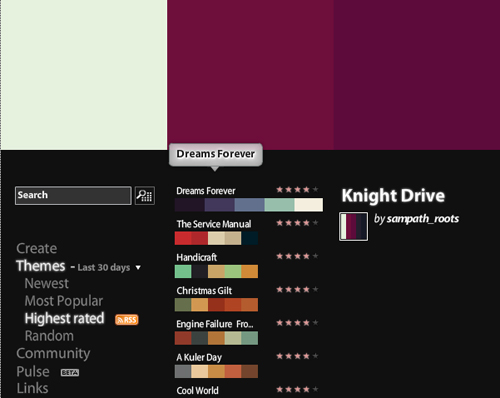Select Highest rated themes
The image size is (500, 398).
pos(64,318)
